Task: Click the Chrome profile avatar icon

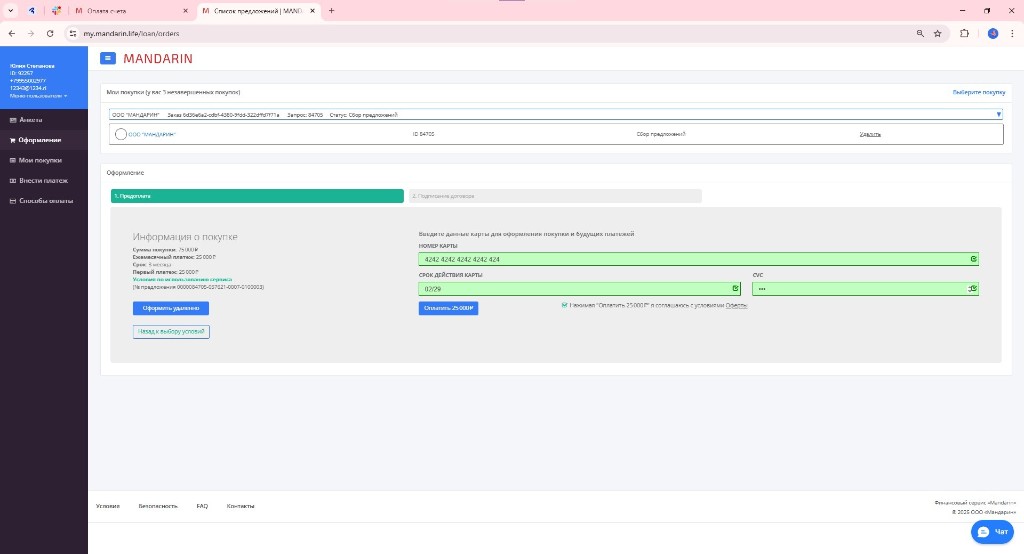Action: 992,33
